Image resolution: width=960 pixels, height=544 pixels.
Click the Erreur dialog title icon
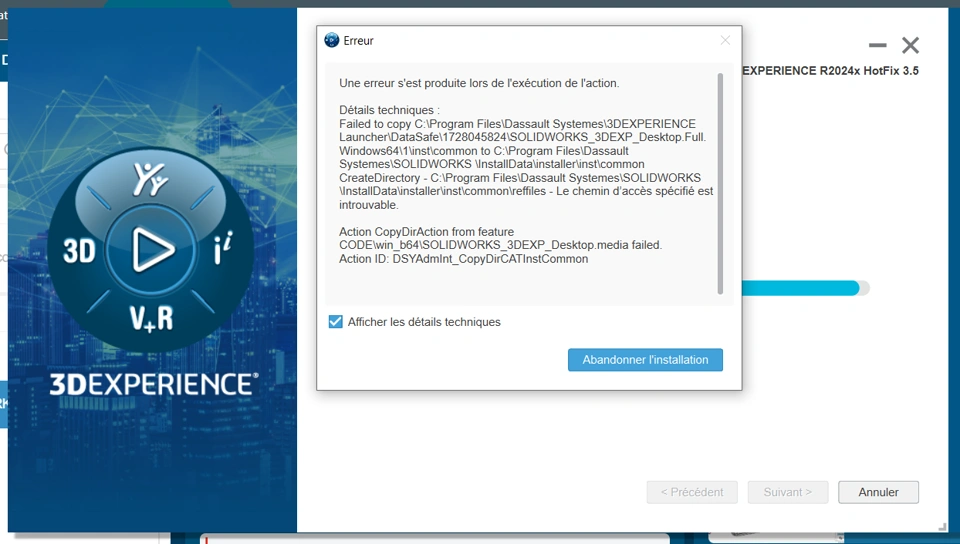(331, 40)
